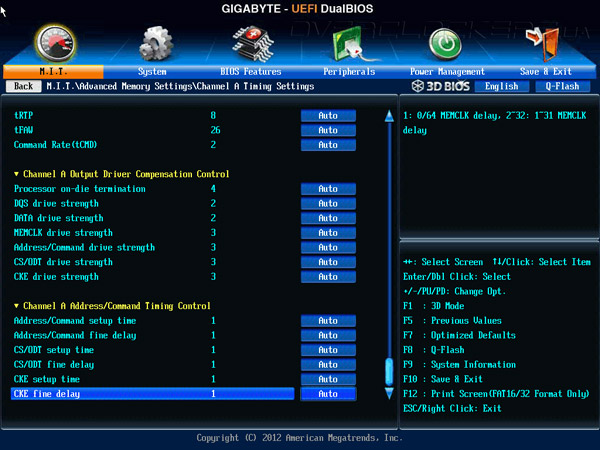Select the CS/ODT setup time row
This screenshot has height=450, width=600.
(153, 350)
